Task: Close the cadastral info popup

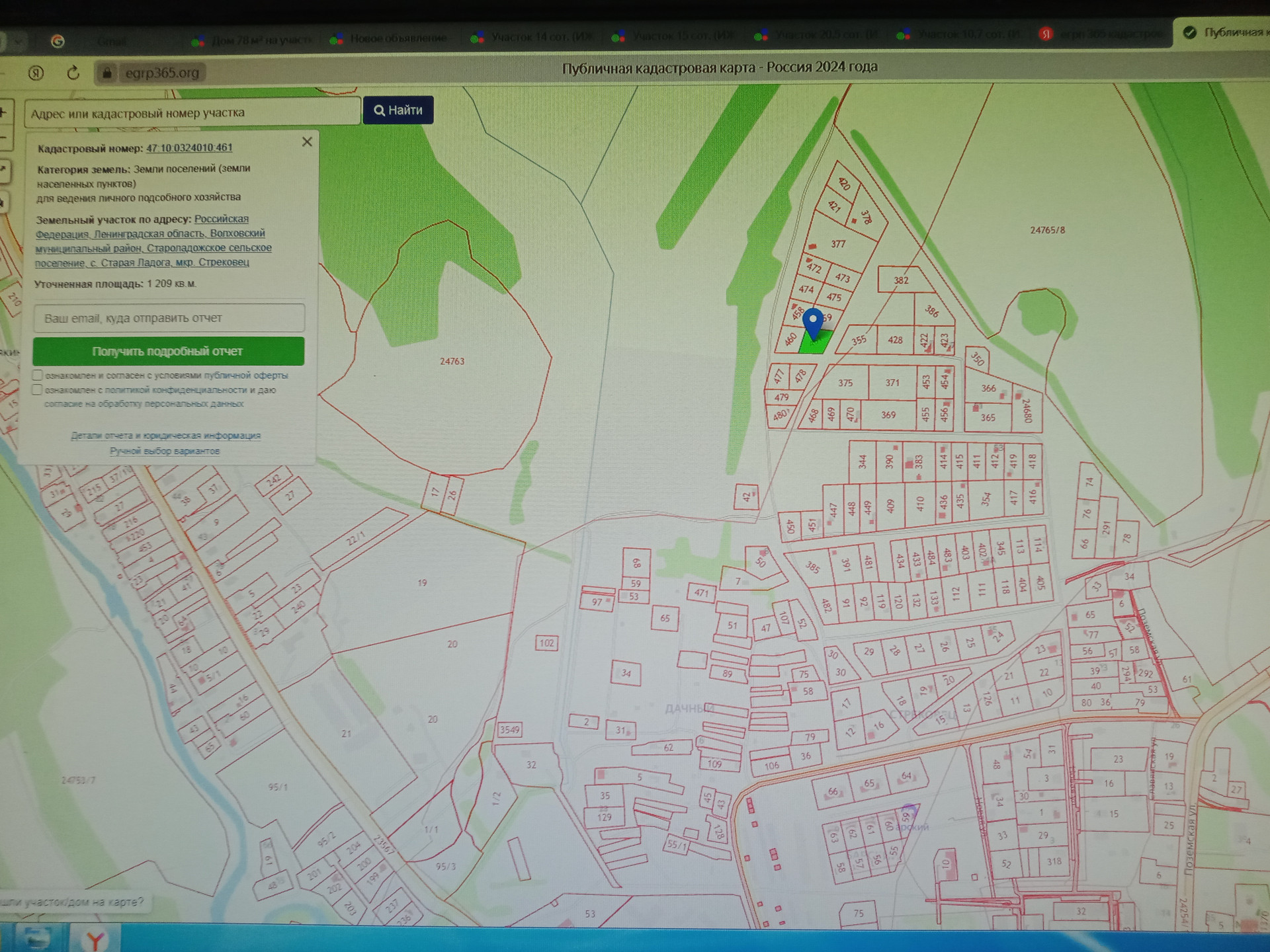Action: click(307, 142)
